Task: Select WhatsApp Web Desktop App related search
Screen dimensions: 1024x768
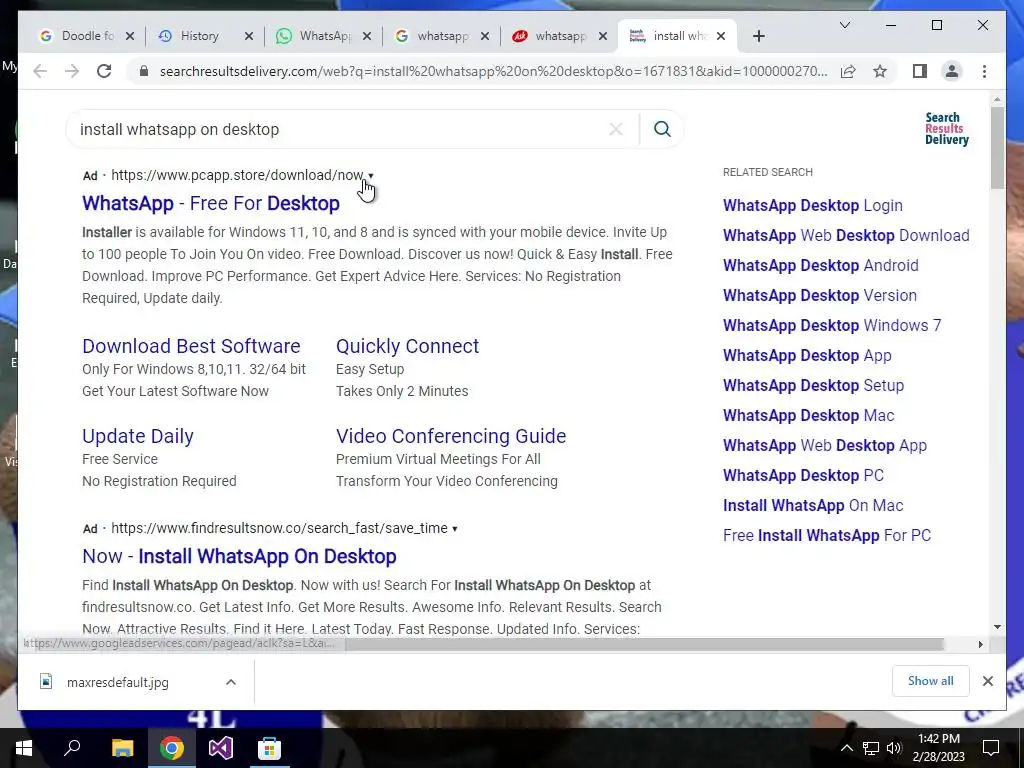Action: tap(825, 446)
